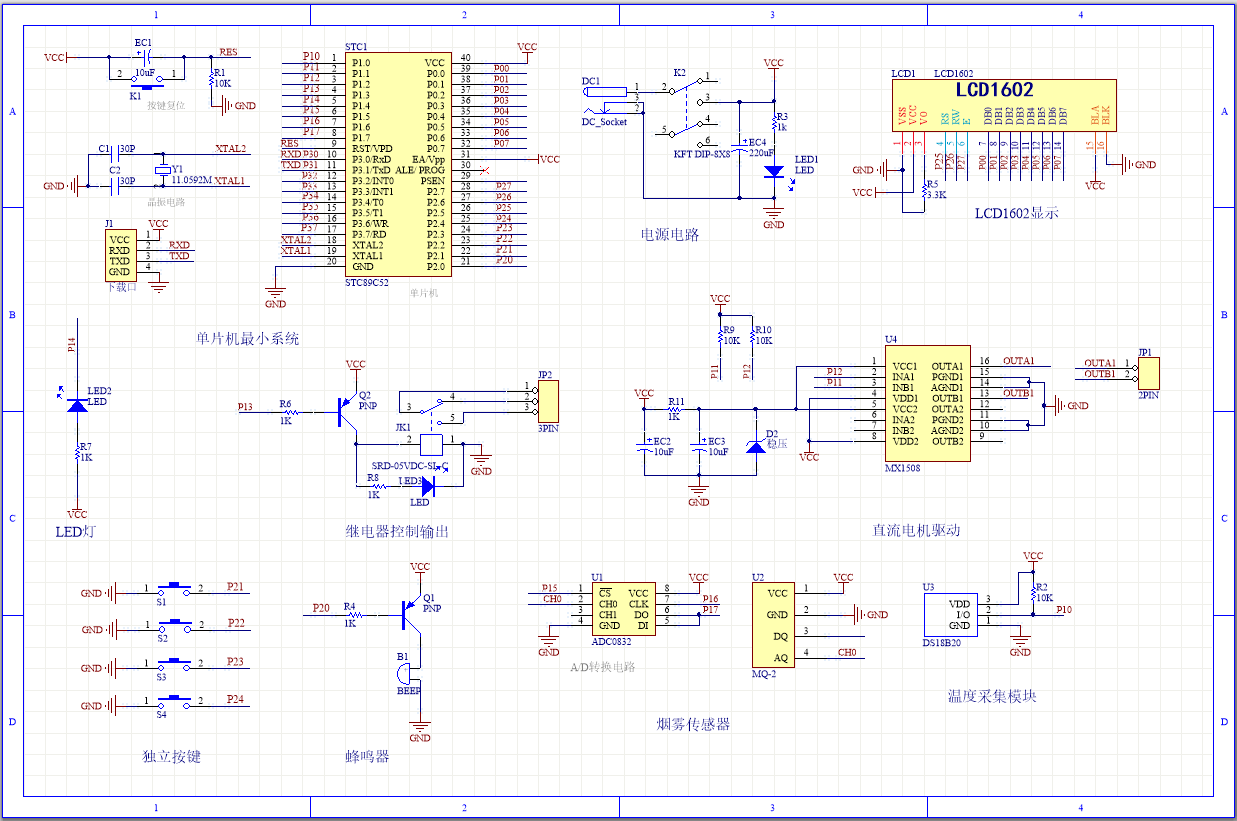Click the crystal oscillator Y1 symbol
The height and width of the screenshot is (821, 1237).
[x=164, y=171]
